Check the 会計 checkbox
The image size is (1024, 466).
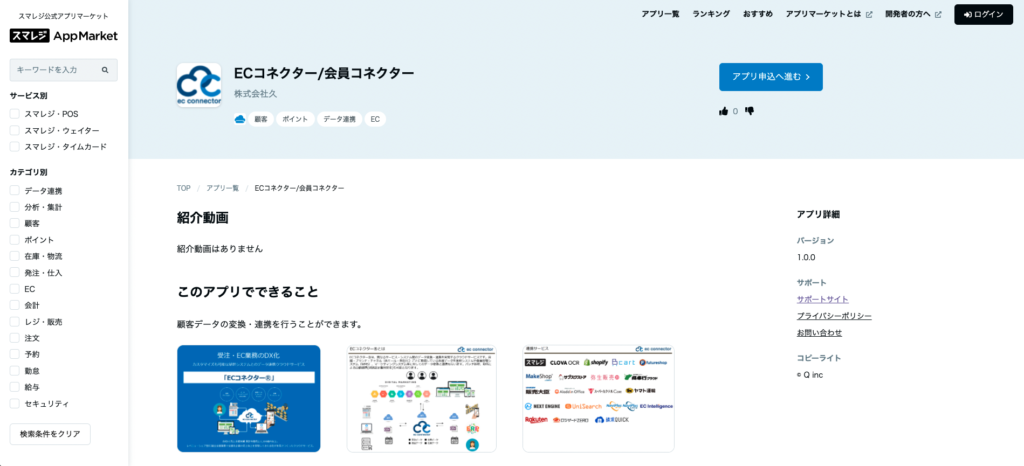14,305
